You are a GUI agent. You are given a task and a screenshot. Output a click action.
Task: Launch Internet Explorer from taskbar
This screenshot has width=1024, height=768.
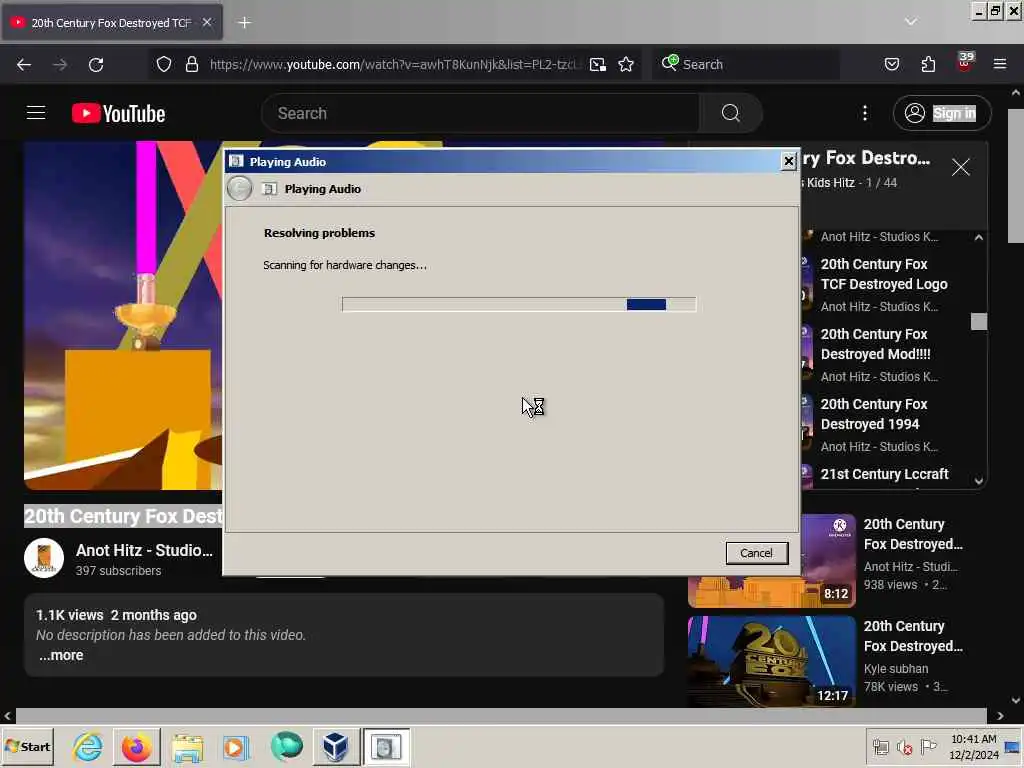[x=88, y=747]
